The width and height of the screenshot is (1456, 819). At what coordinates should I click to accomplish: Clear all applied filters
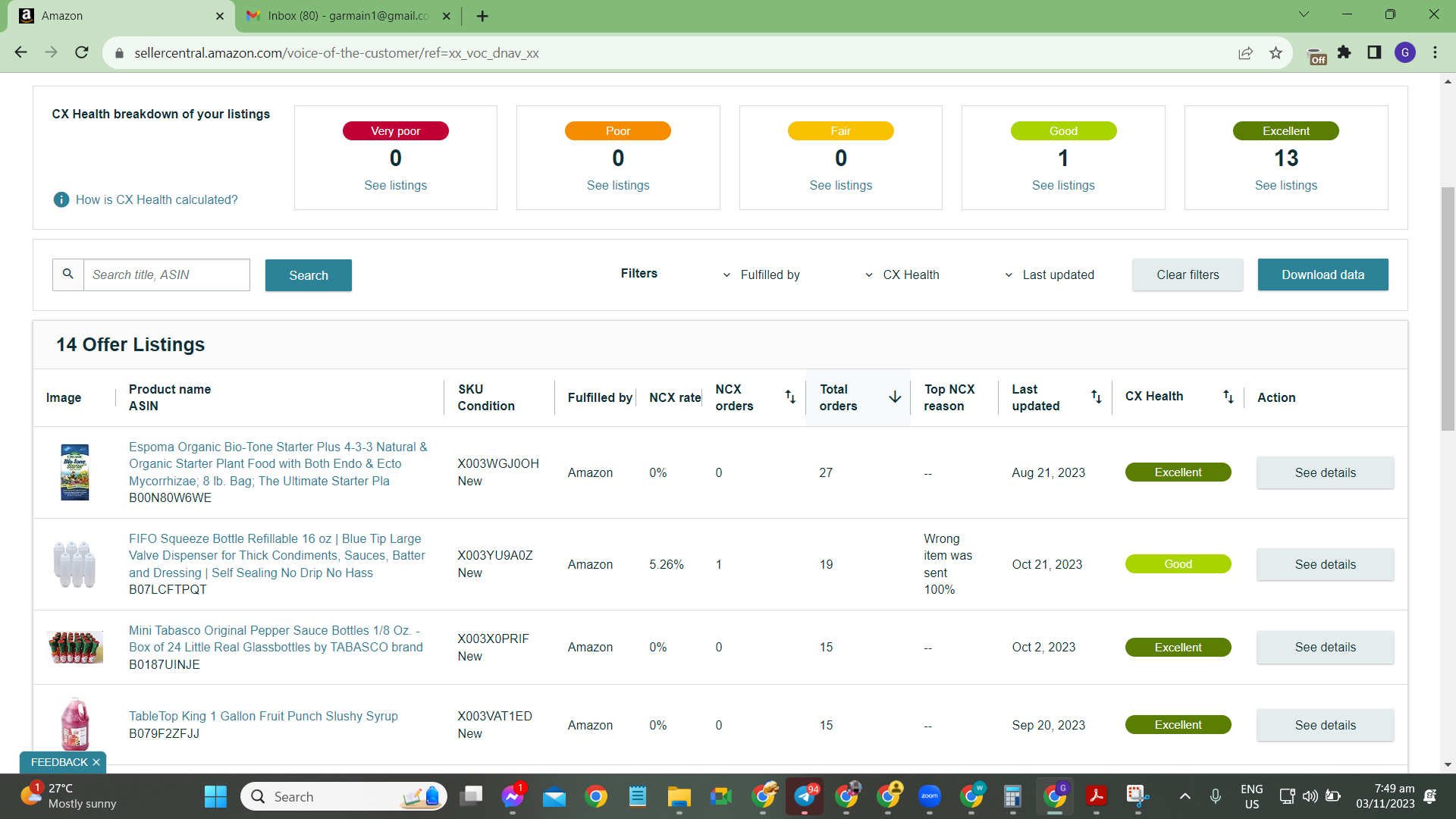1188,275
